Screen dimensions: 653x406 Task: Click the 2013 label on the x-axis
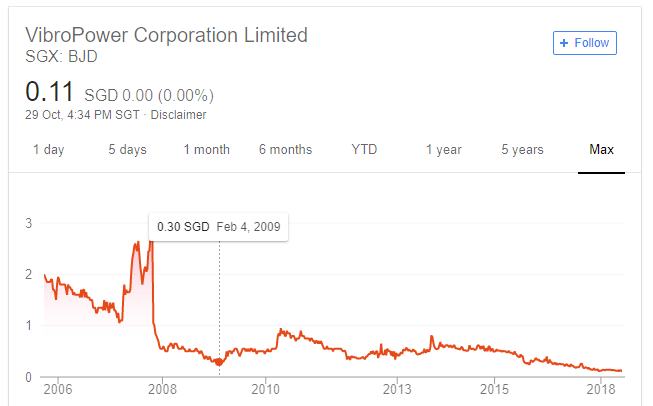pos(397,388)
